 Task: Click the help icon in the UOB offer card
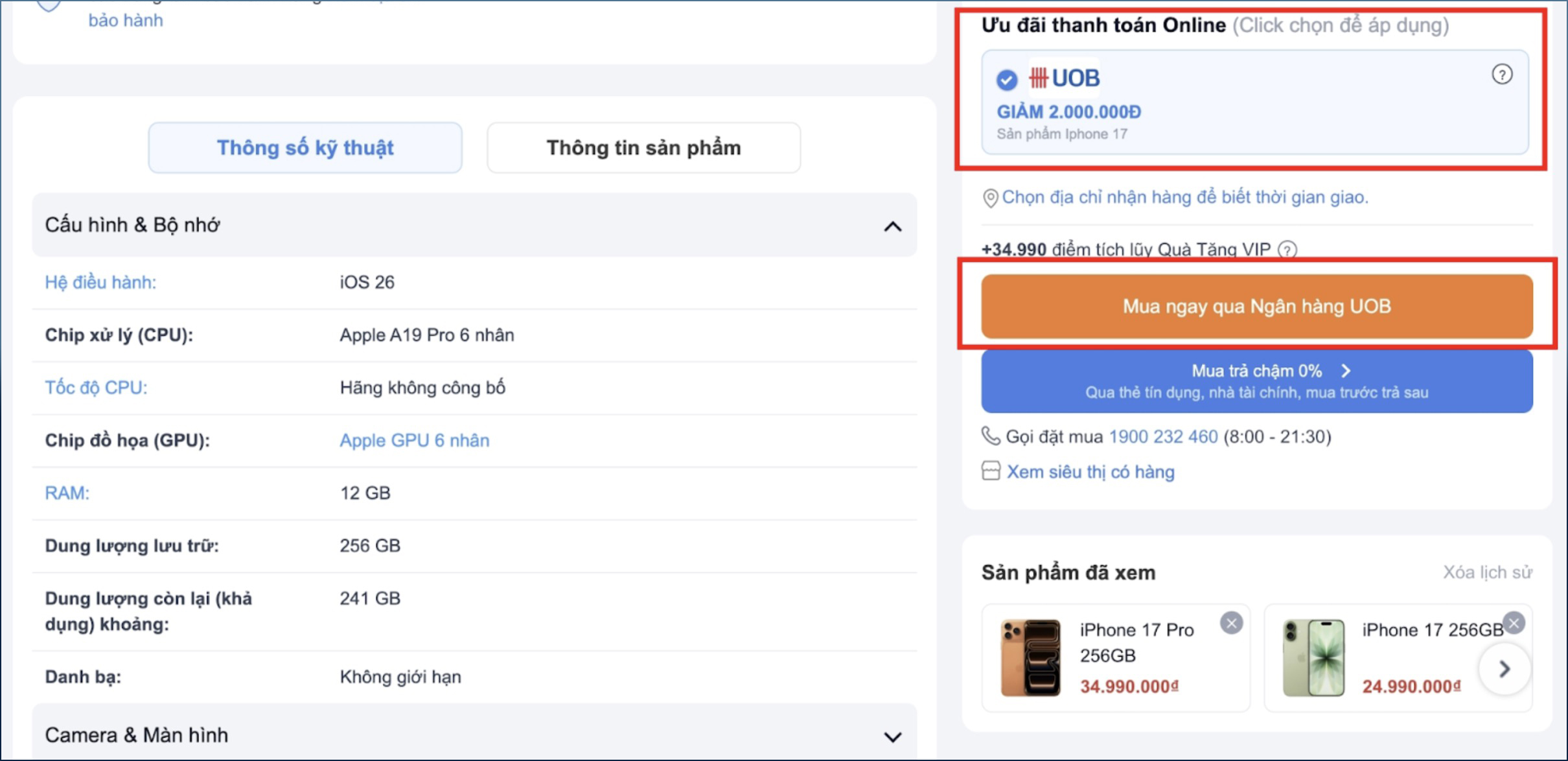(1502, 75)
